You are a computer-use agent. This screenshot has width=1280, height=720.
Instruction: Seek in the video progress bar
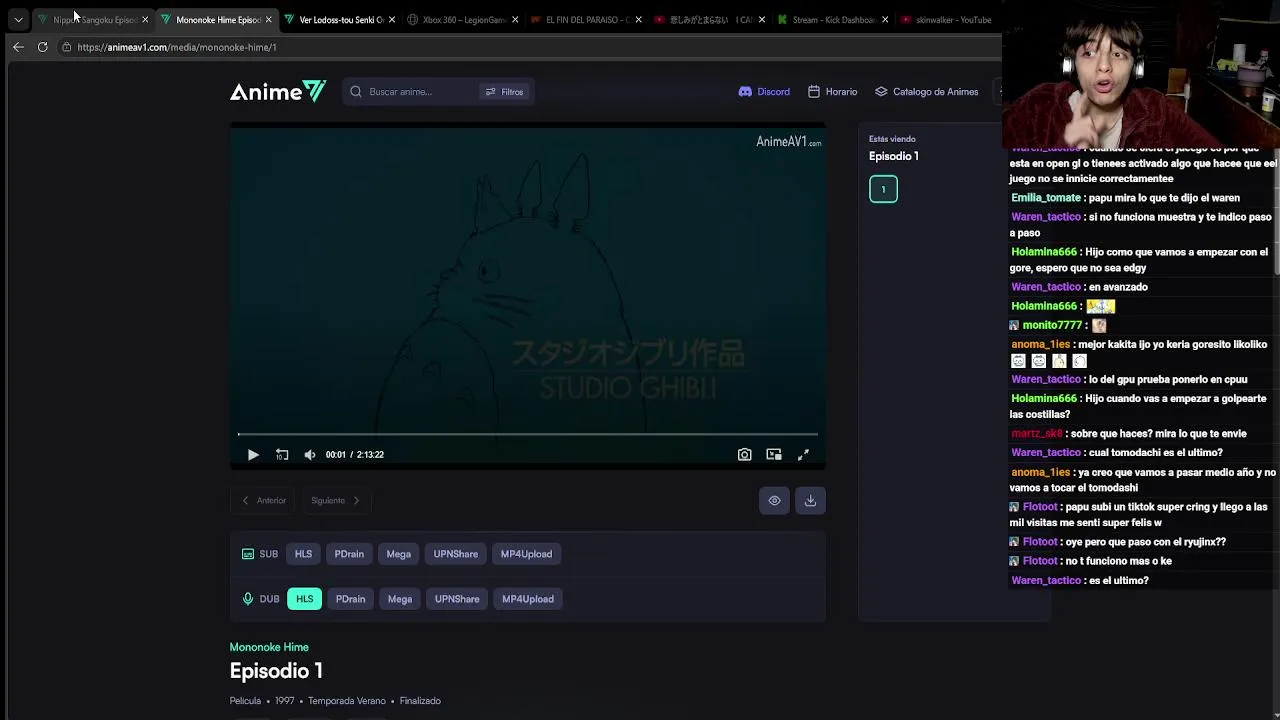point(528,434)
